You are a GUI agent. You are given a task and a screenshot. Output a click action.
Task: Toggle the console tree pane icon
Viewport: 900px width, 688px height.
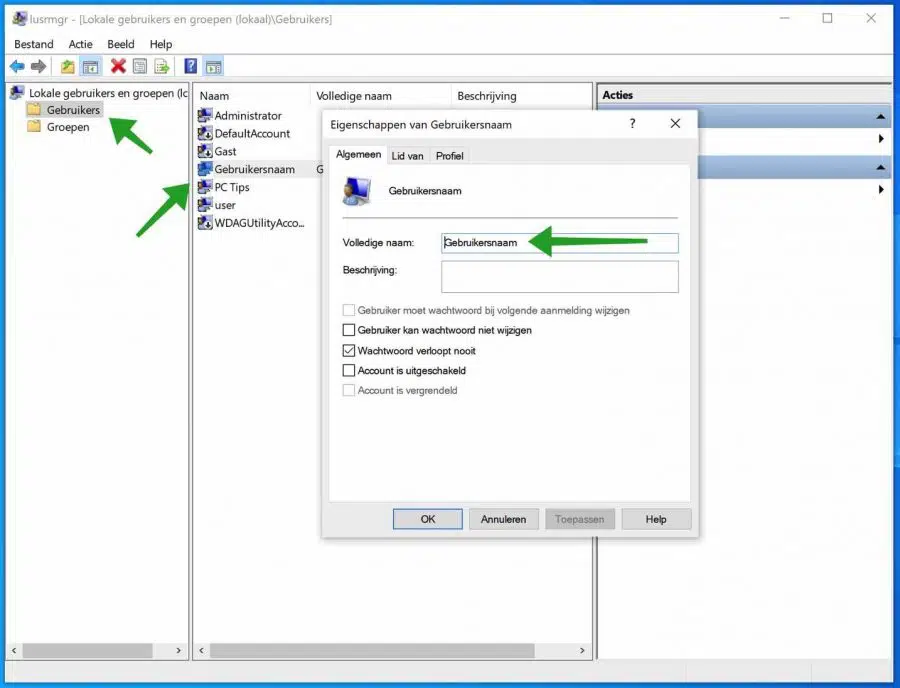click(x=91, y=67)
